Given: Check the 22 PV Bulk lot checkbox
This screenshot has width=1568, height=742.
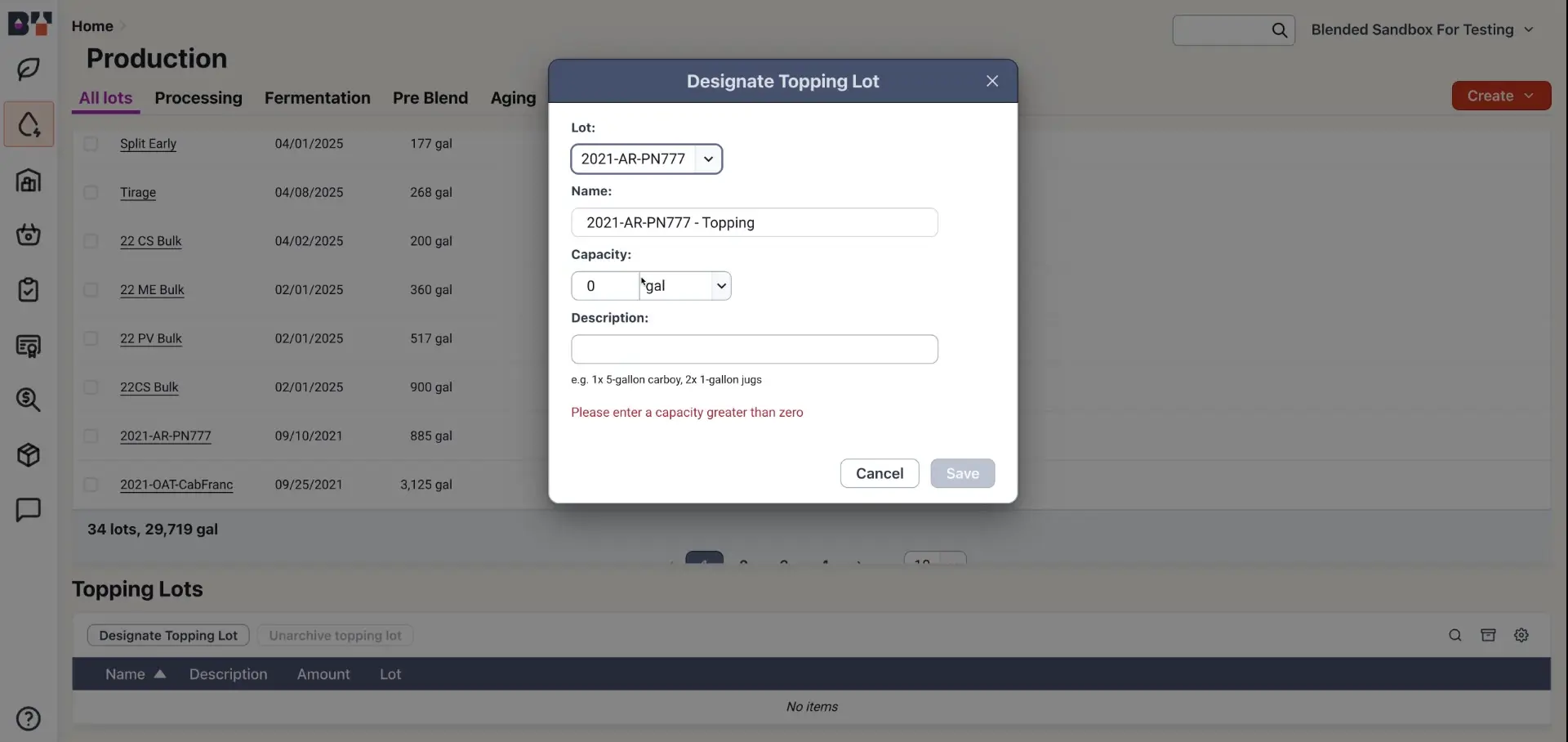Looking at the screenshot, I should [91, 338].
